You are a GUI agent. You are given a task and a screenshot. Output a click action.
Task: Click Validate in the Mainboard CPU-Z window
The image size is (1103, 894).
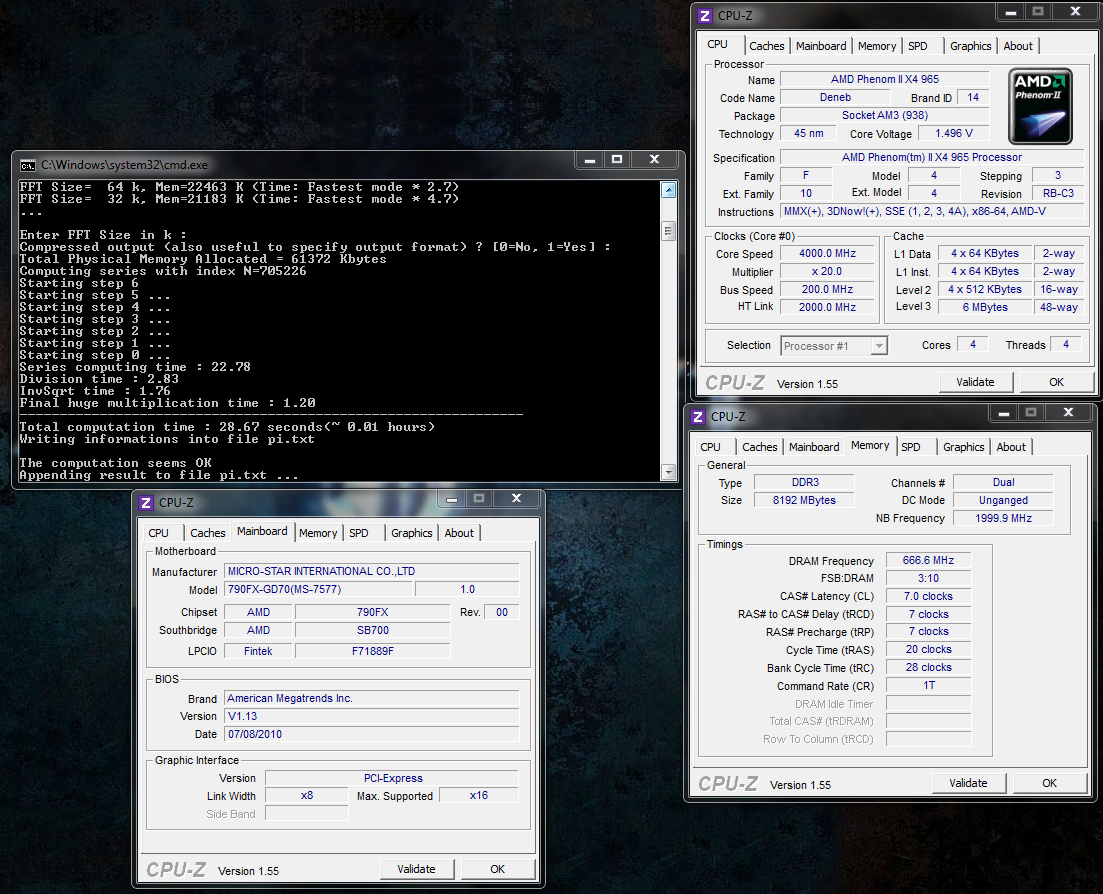pyautogui.click(x=416, y=869)
